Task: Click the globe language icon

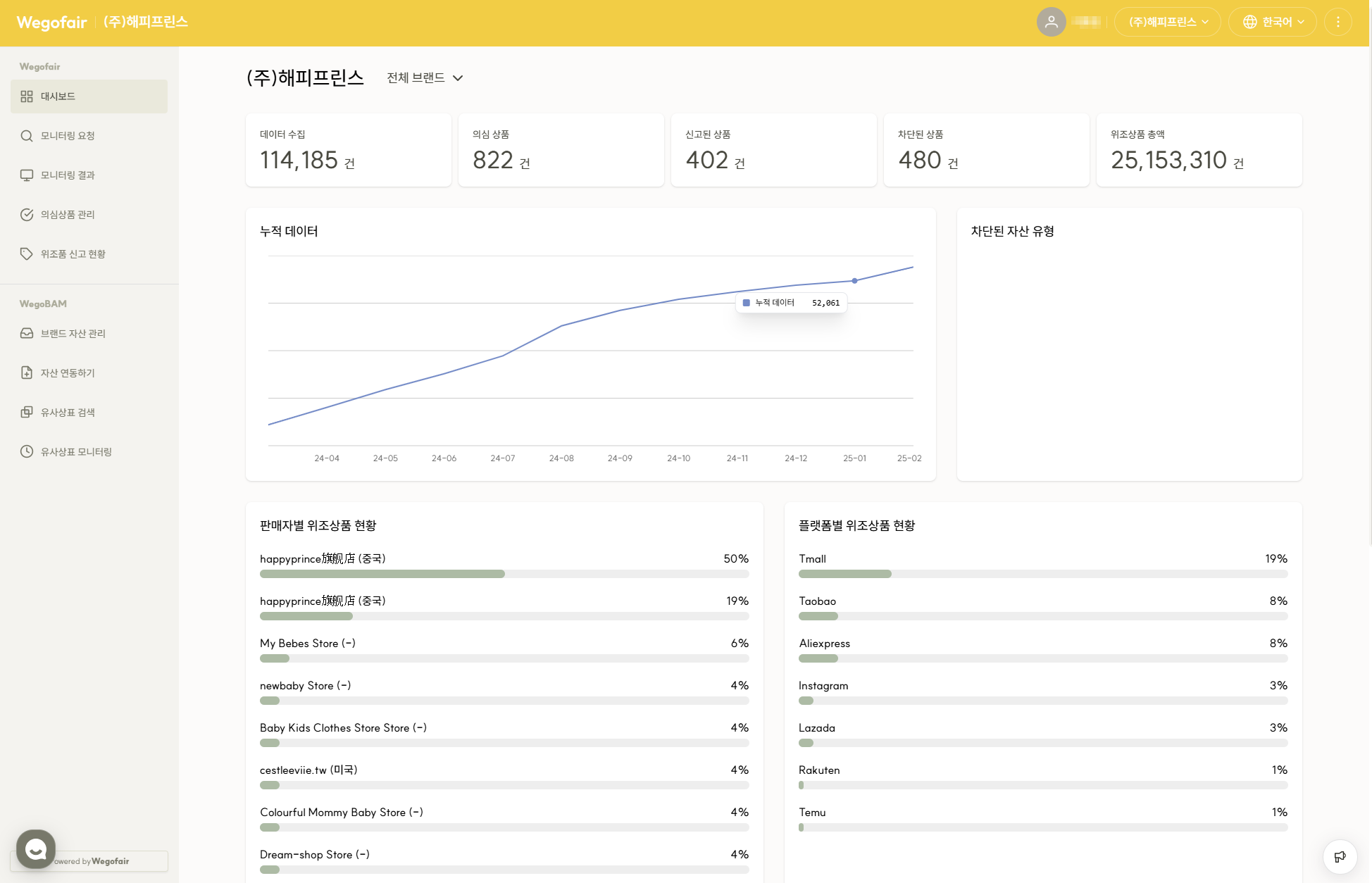Action: [x=1249, y=22]
